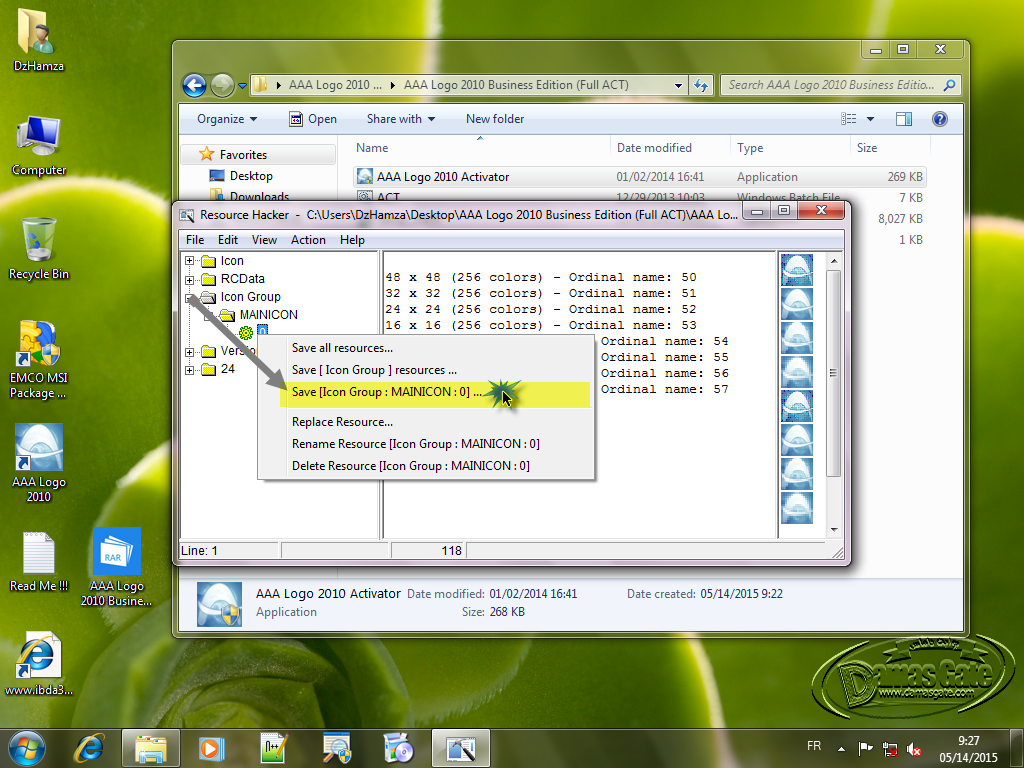The height and width of the screenshot is (768, 1024).
Task: Expand the Icon folder in resource tree
Action: click(x=189, y=261)
